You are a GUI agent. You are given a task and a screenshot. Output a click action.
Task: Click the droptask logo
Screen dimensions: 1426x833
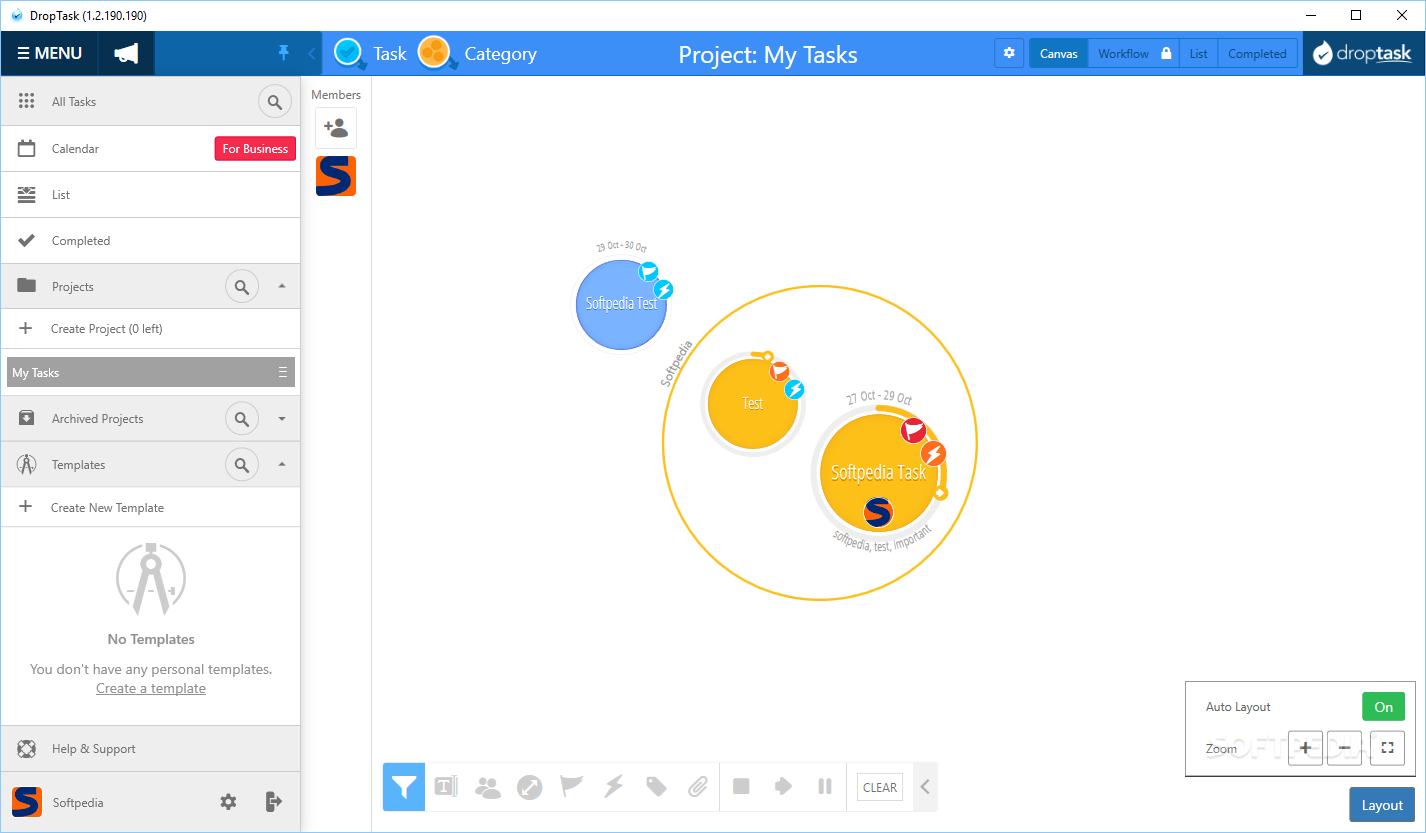[x=1363, y=54]
